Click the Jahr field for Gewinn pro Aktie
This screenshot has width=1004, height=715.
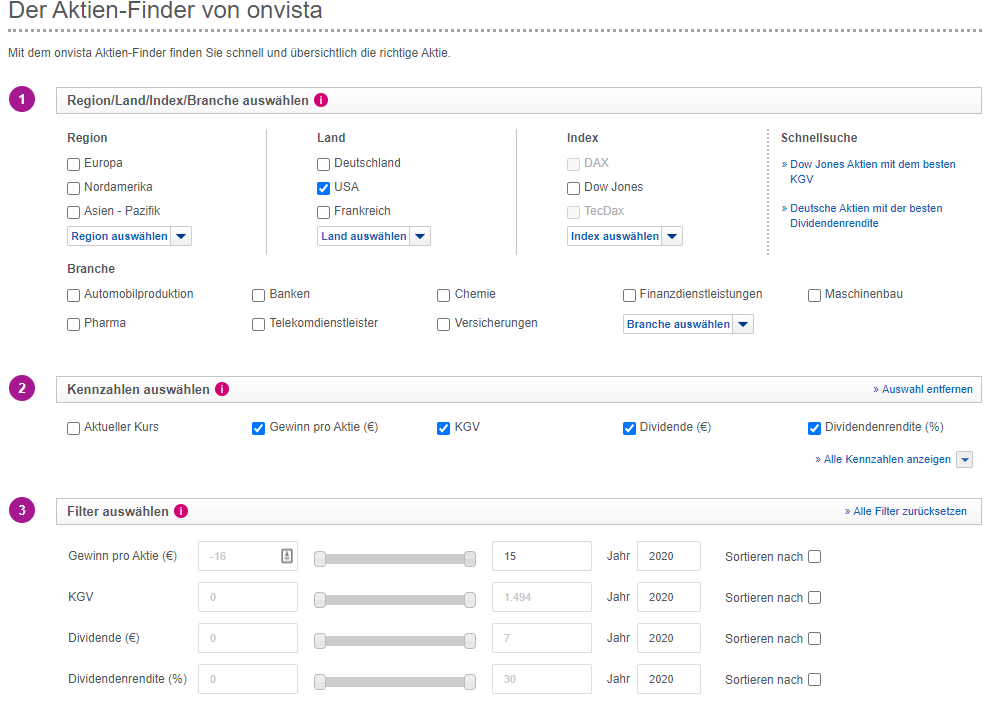click(x=669, y=556)
